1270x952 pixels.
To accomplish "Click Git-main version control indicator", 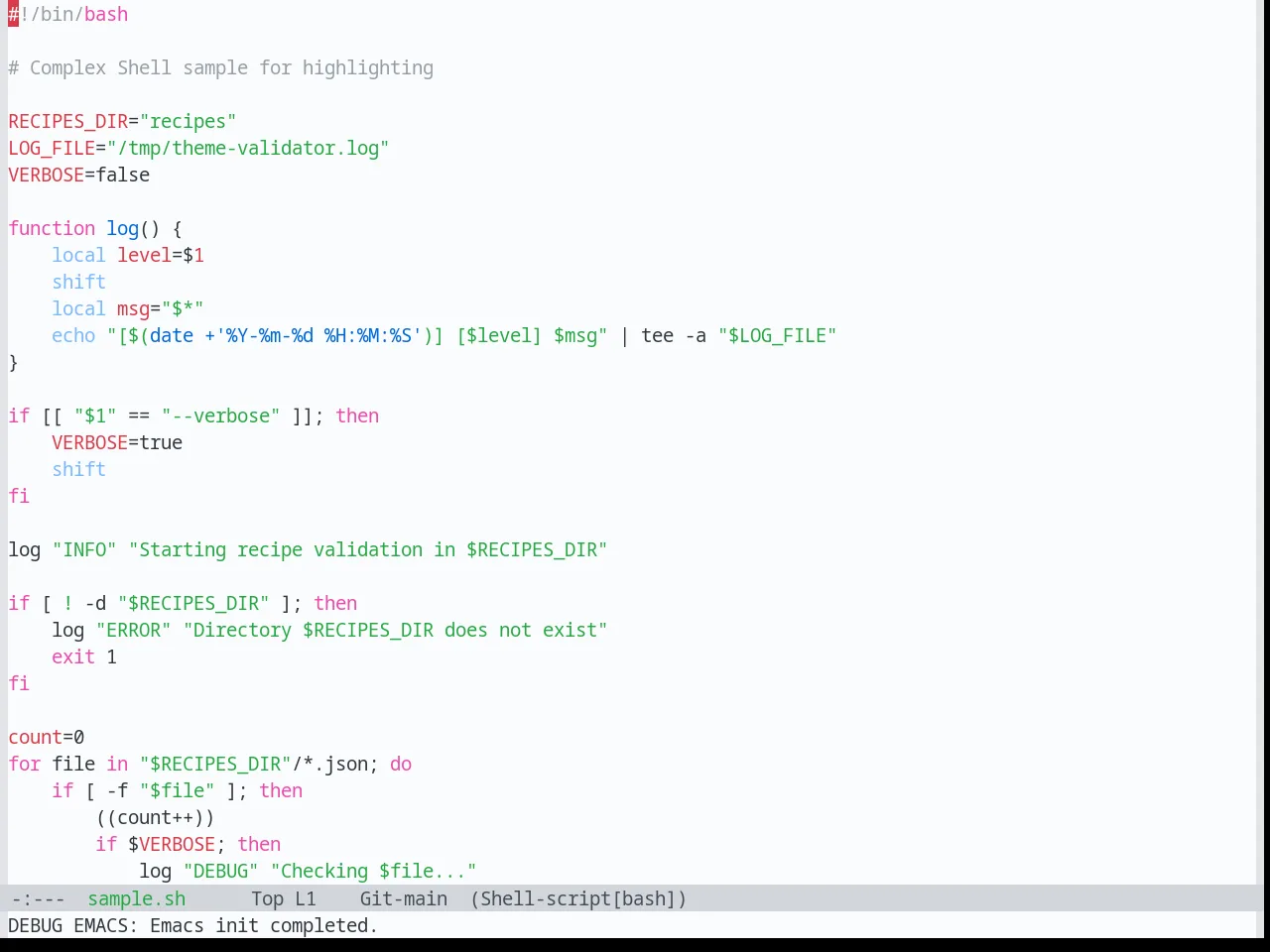I will [x=403, y=898].
